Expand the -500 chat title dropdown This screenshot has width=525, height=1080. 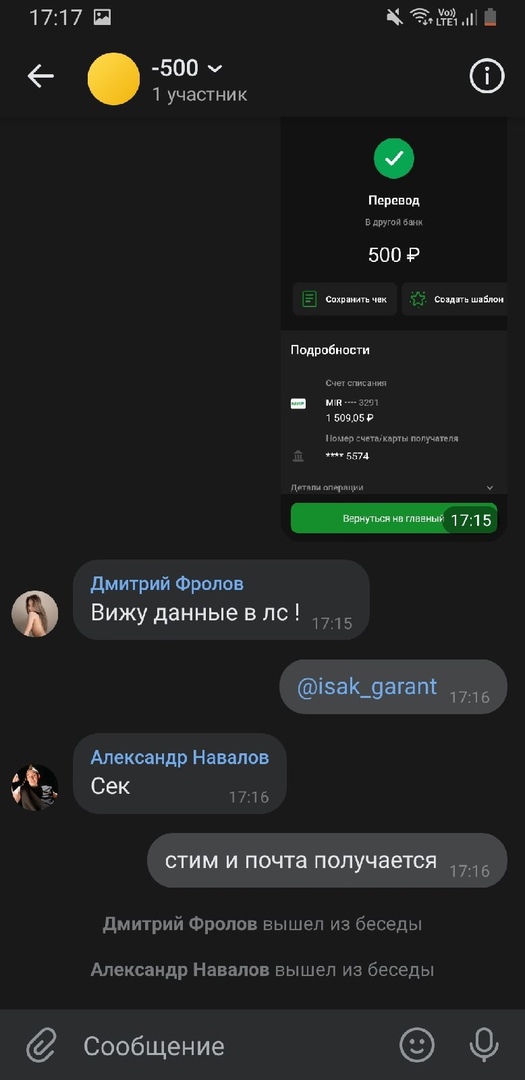(x=215, y=68)
